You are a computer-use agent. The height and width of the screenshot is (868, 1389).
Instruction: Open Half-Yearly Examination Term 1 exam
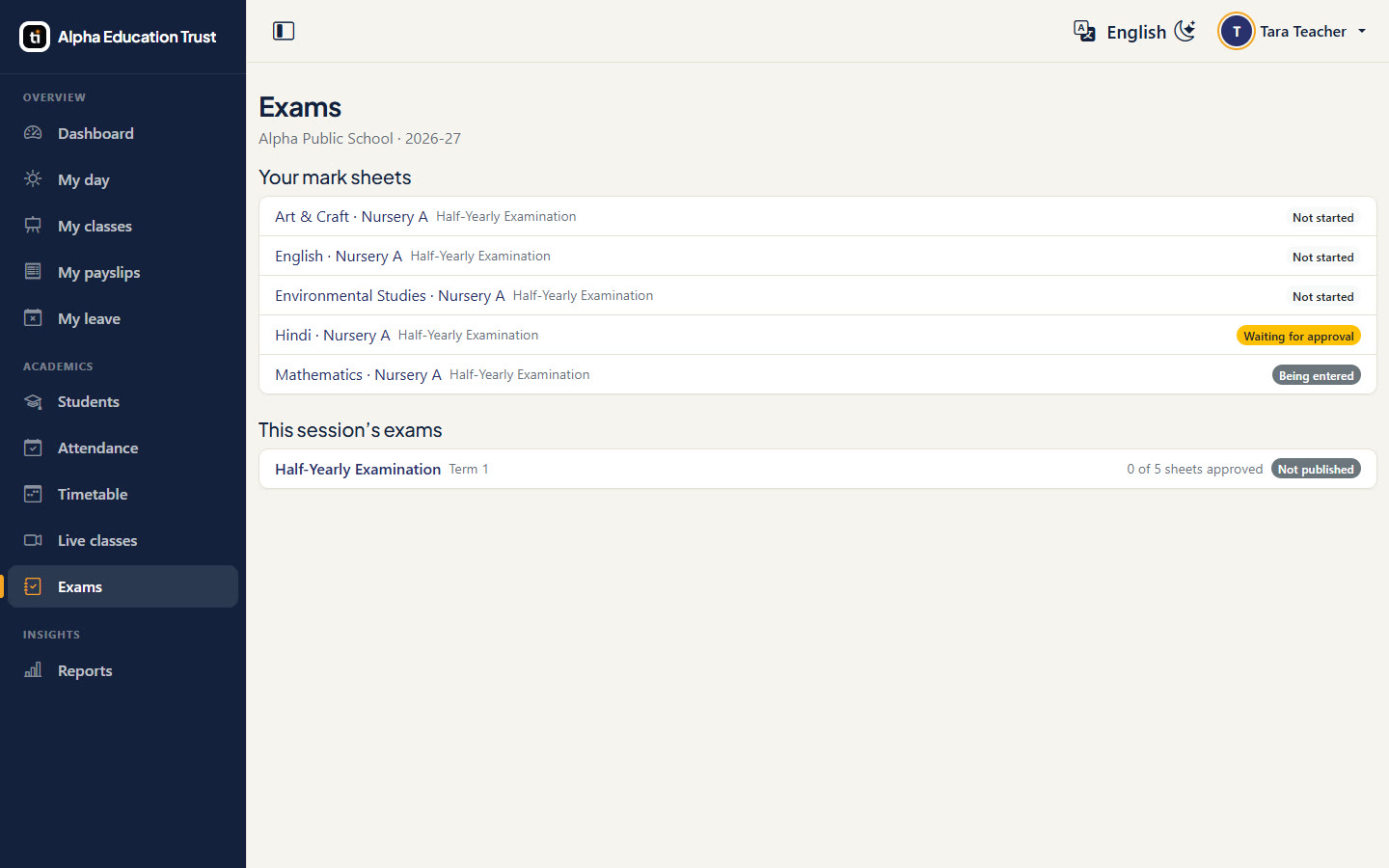(x=818, y=469)
